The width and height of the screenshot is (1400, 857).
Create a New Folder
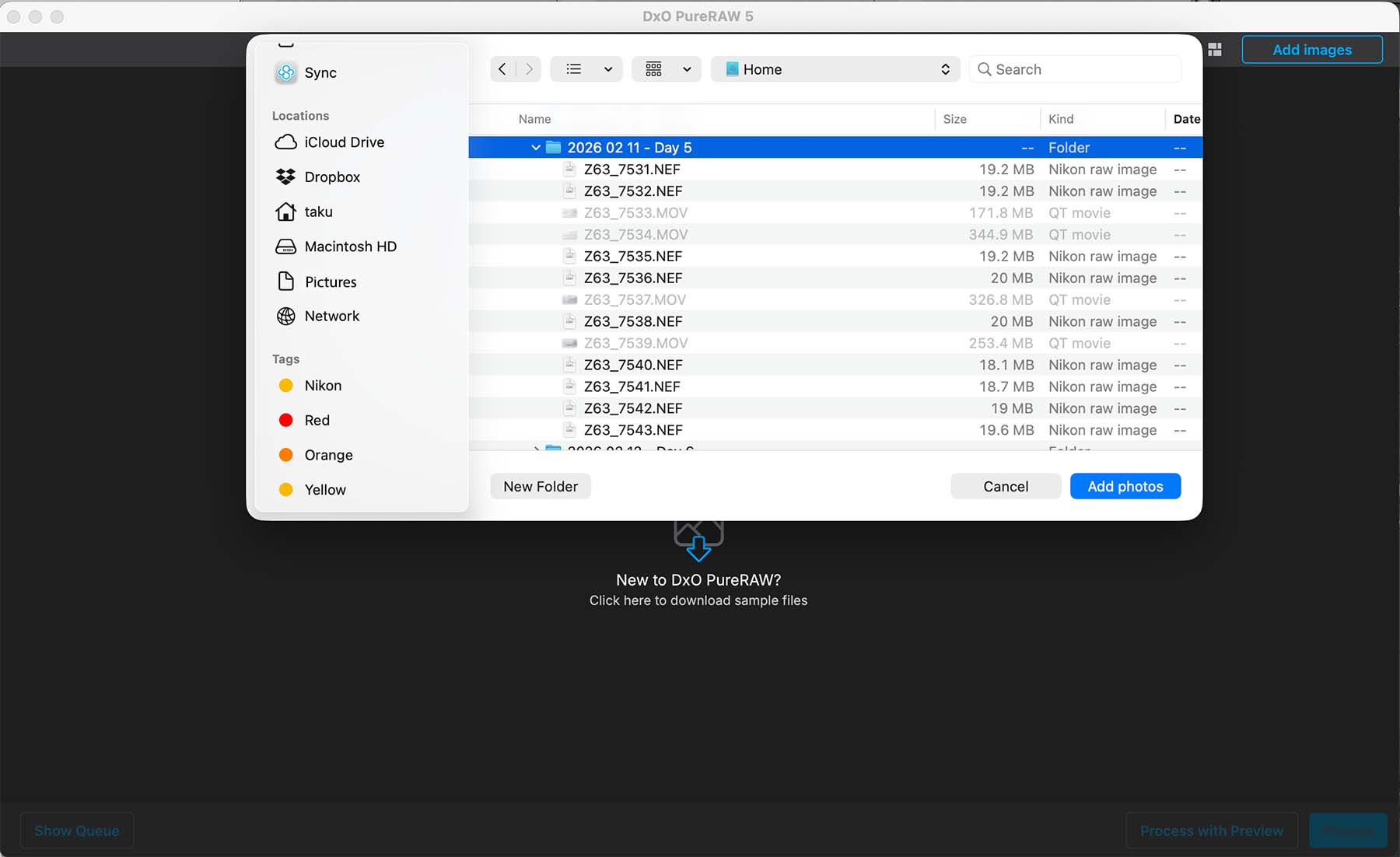click(x=541, y=486)
